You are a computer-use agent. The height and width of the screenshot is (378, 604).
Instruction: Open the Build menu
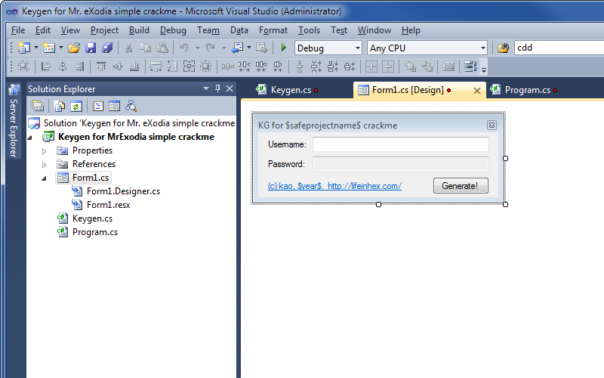pos(139,30)
